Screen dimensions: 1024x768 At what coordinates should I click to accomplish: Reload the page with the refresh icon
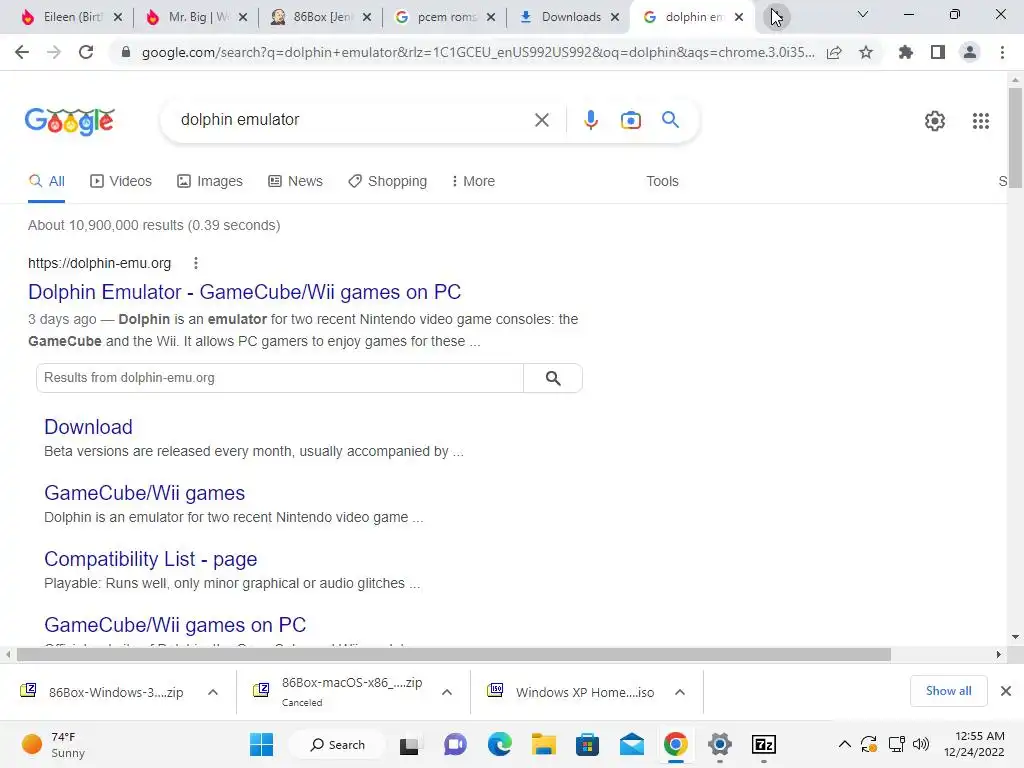(86, 52)
